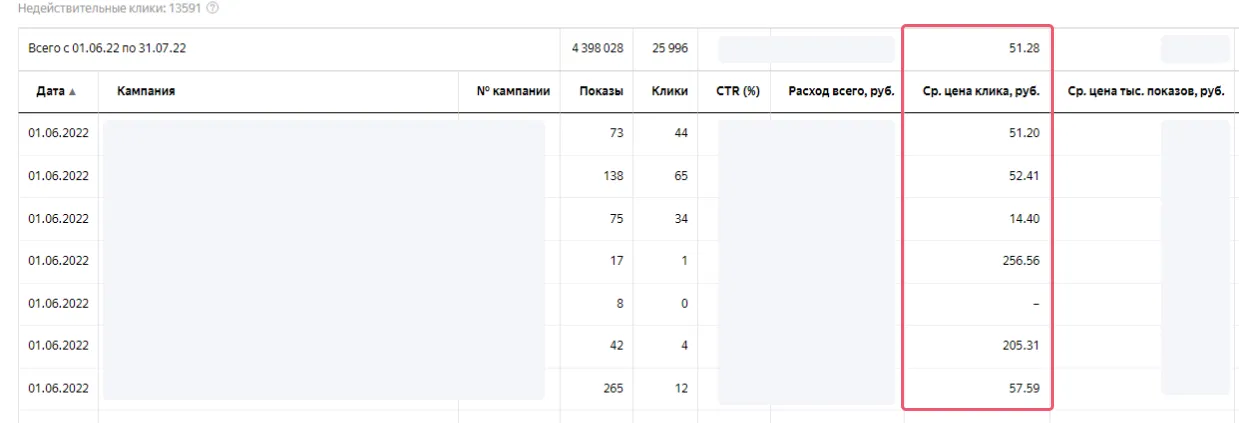Click the Недействительные клики: 13591 text
1239x423 pixels.
click(101, 8)
